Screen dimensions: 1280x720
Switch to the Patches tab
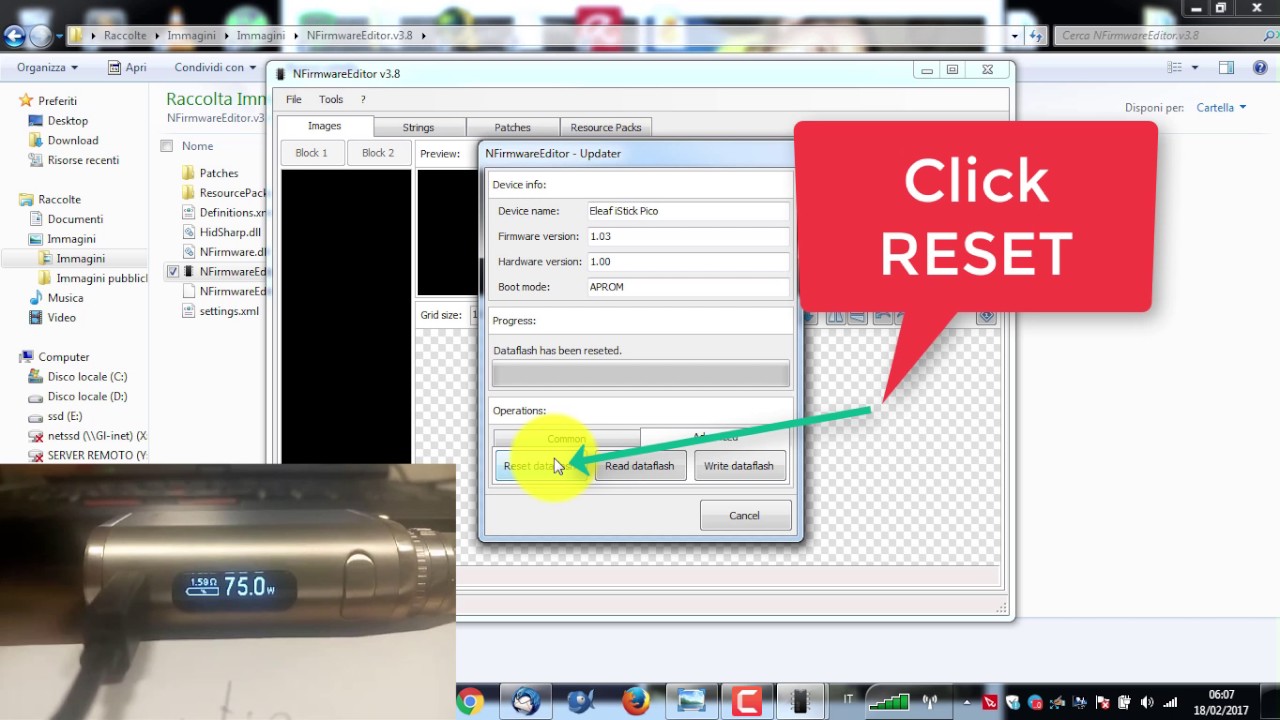[x=512, y=127]
